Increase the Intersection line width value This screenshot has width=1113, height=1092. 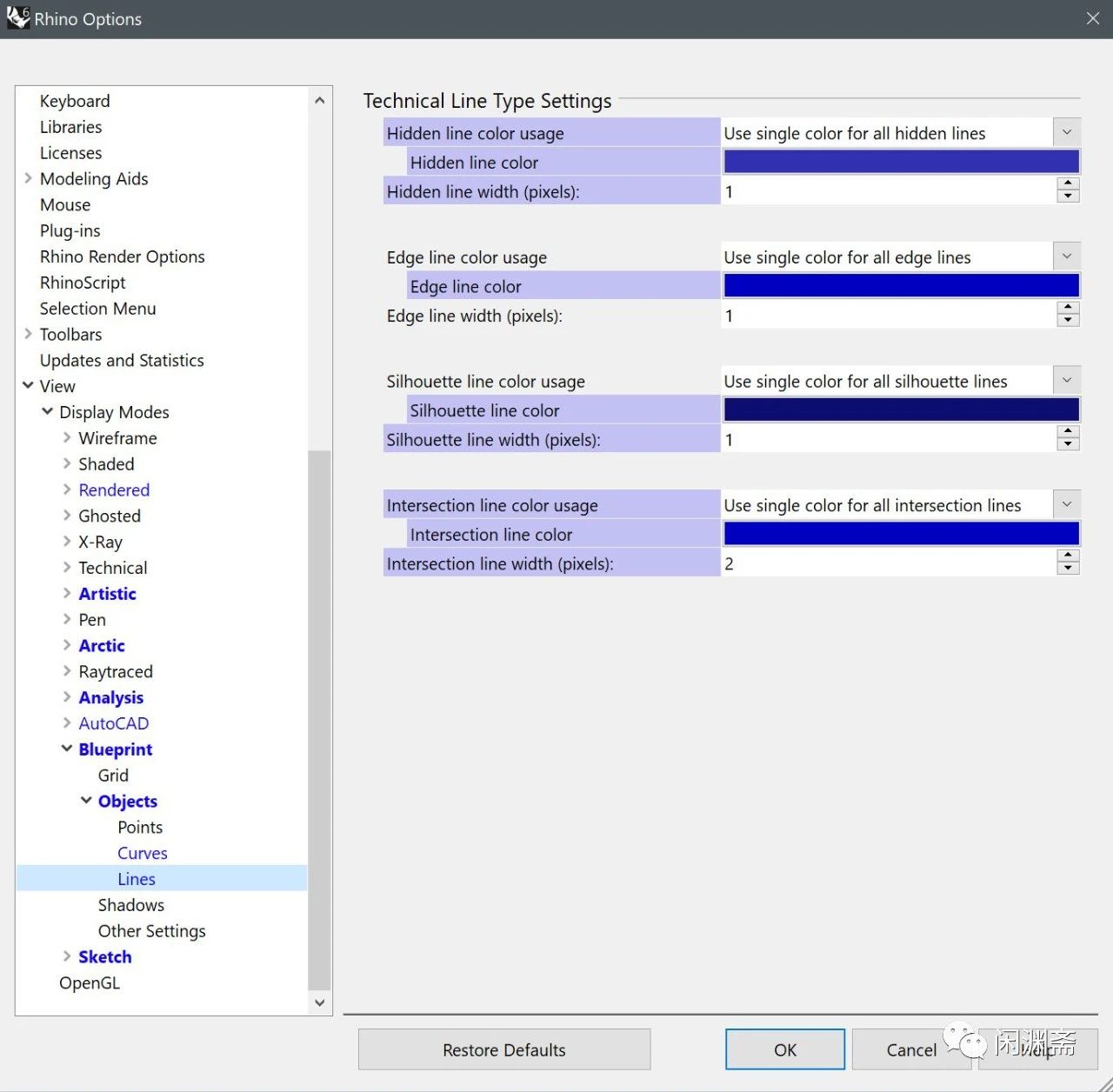(1069, 556)
